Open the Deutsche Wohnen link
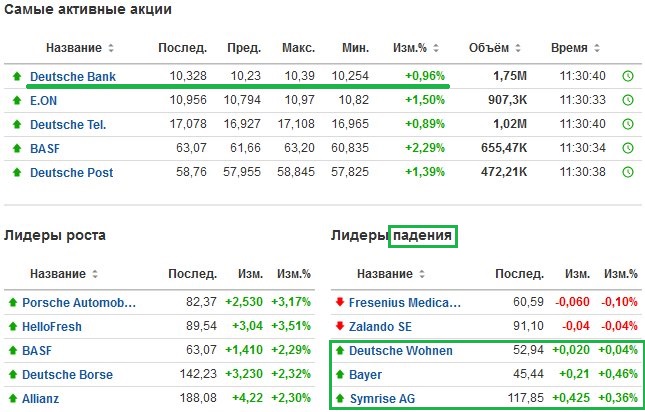The height and width of the screenshot is (412, 645). click(x=401, y=351)
